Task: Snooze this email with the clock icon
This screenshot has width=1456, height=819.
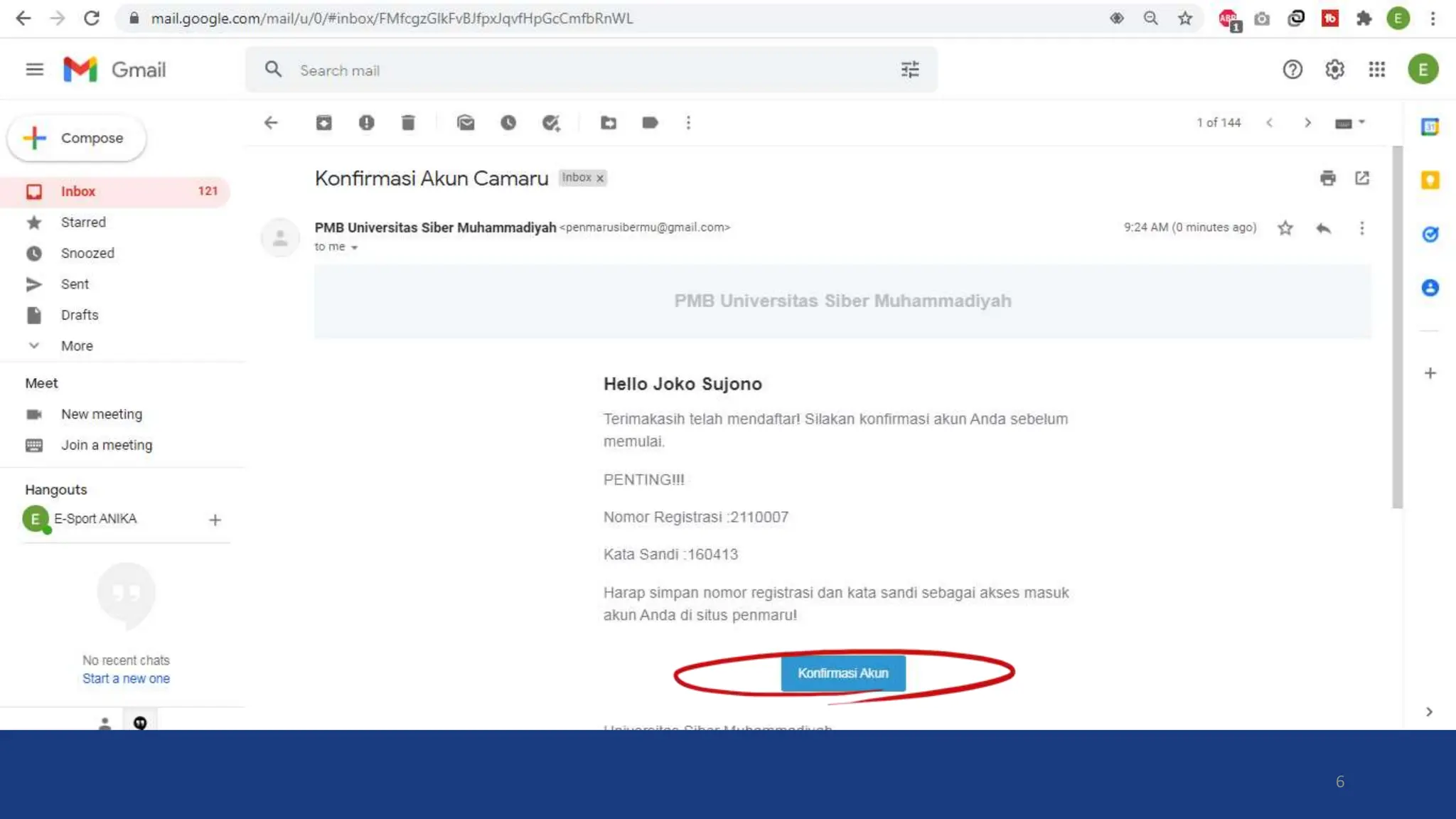Action: (508, 123)
